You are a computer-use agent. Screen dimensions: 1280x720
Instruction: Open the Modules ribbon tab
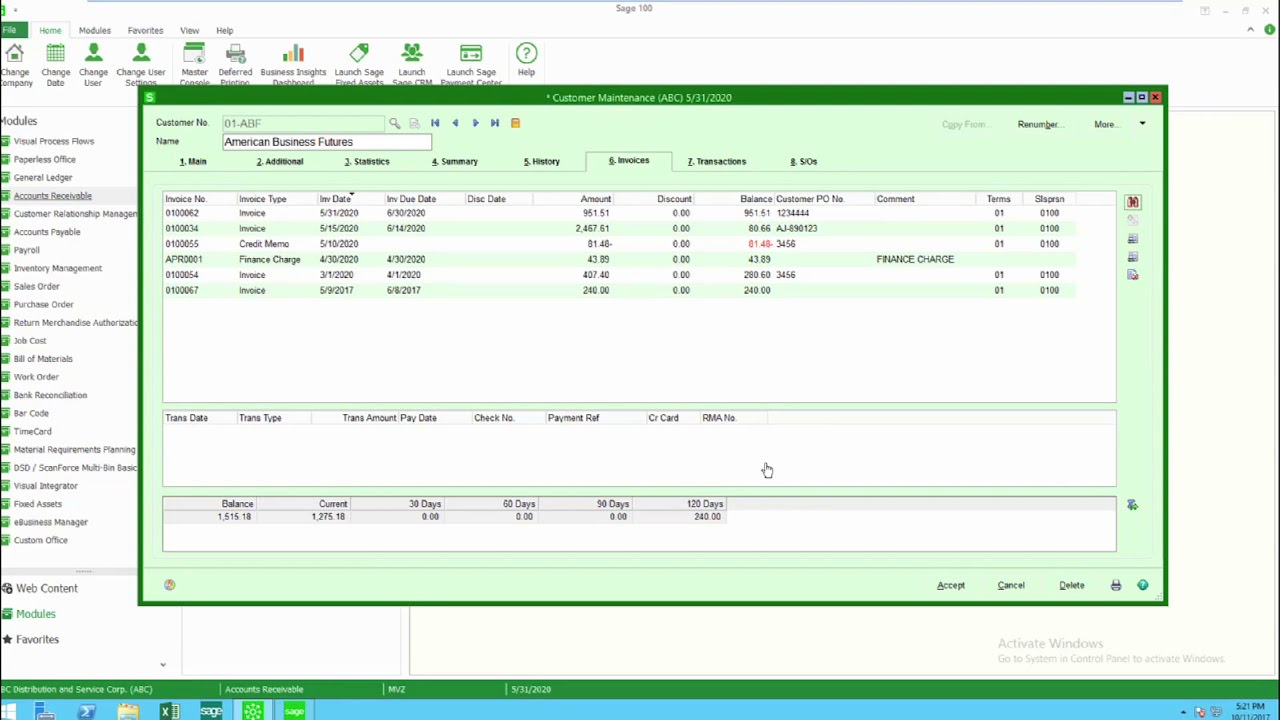coord(95,31)
